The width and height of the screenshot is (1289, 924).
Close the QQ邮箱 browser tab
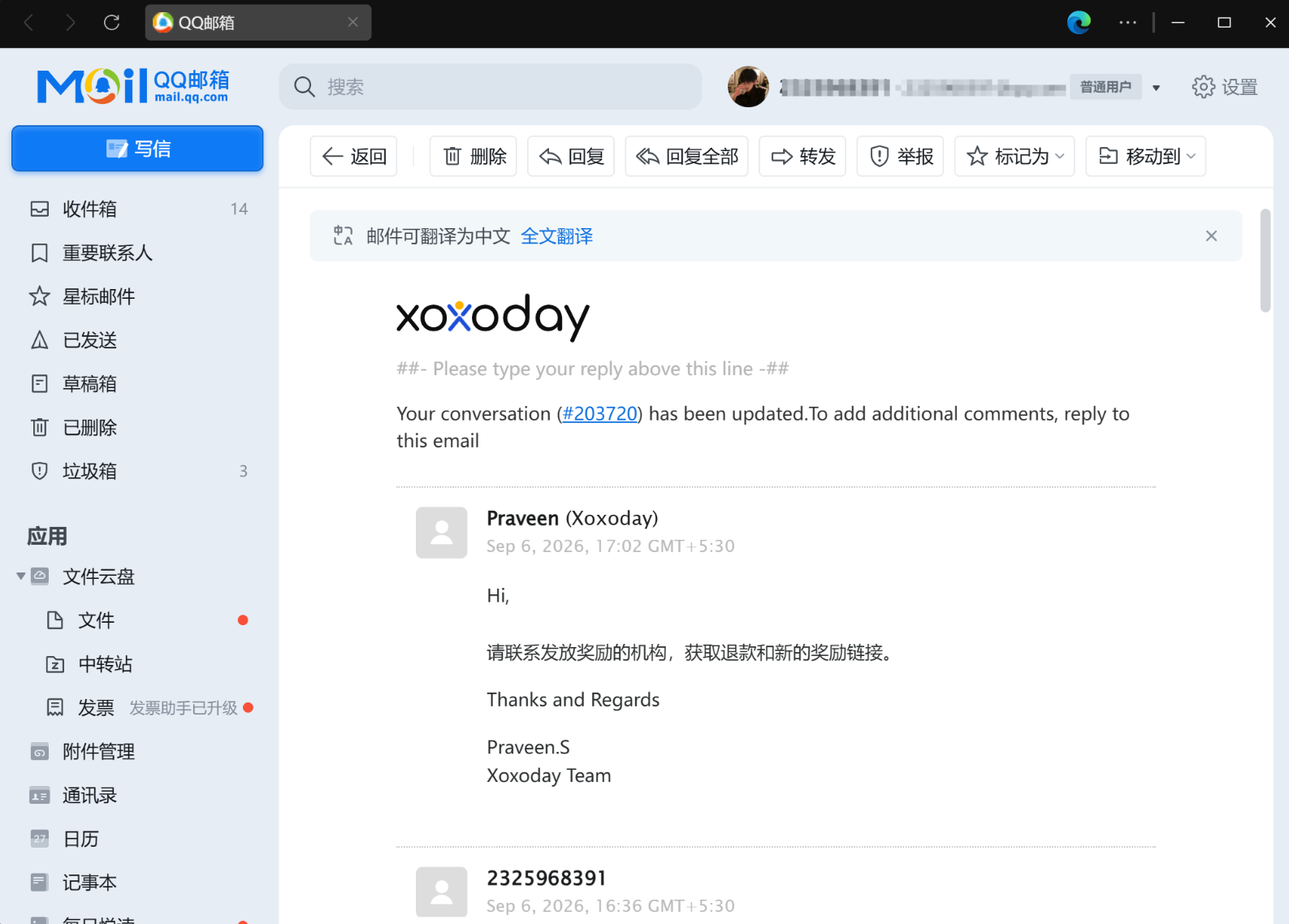pyautogui.click(x=353, y=23)
